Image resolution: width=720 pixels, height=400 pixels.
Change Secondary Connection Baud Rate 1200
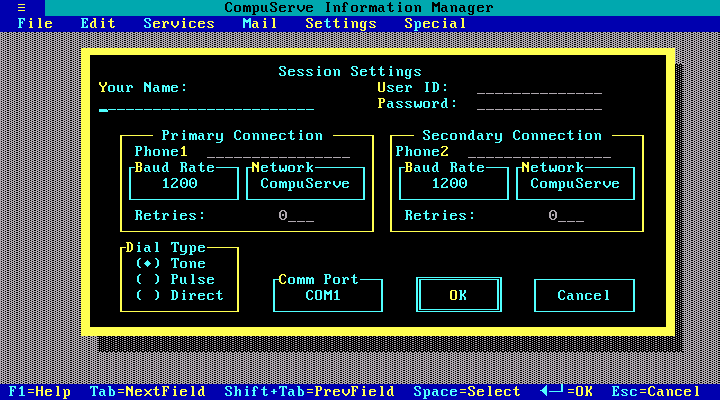454,183
